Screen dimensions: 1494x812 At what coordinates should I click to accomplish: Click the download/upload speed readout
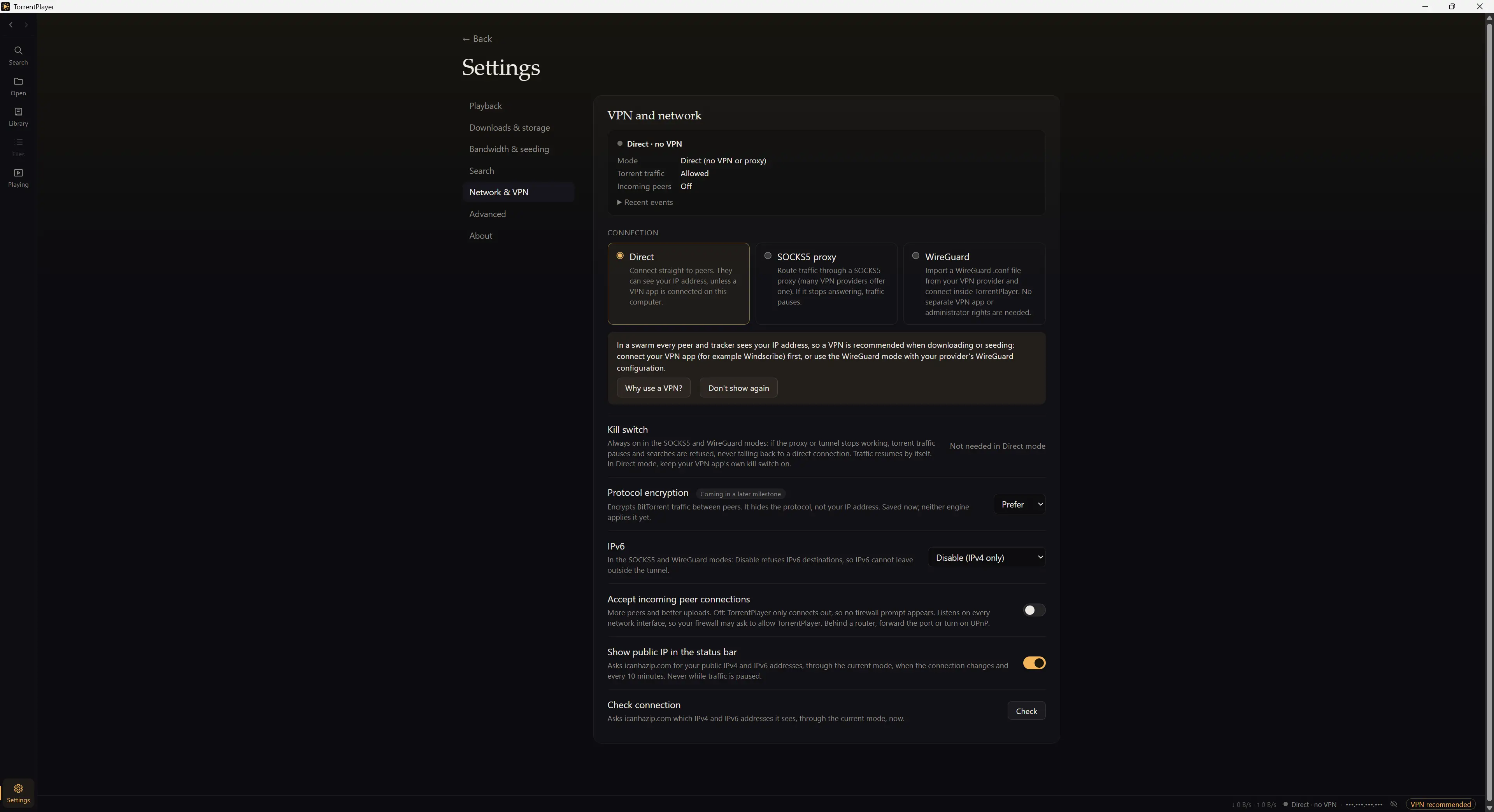tap(1253, 805)
